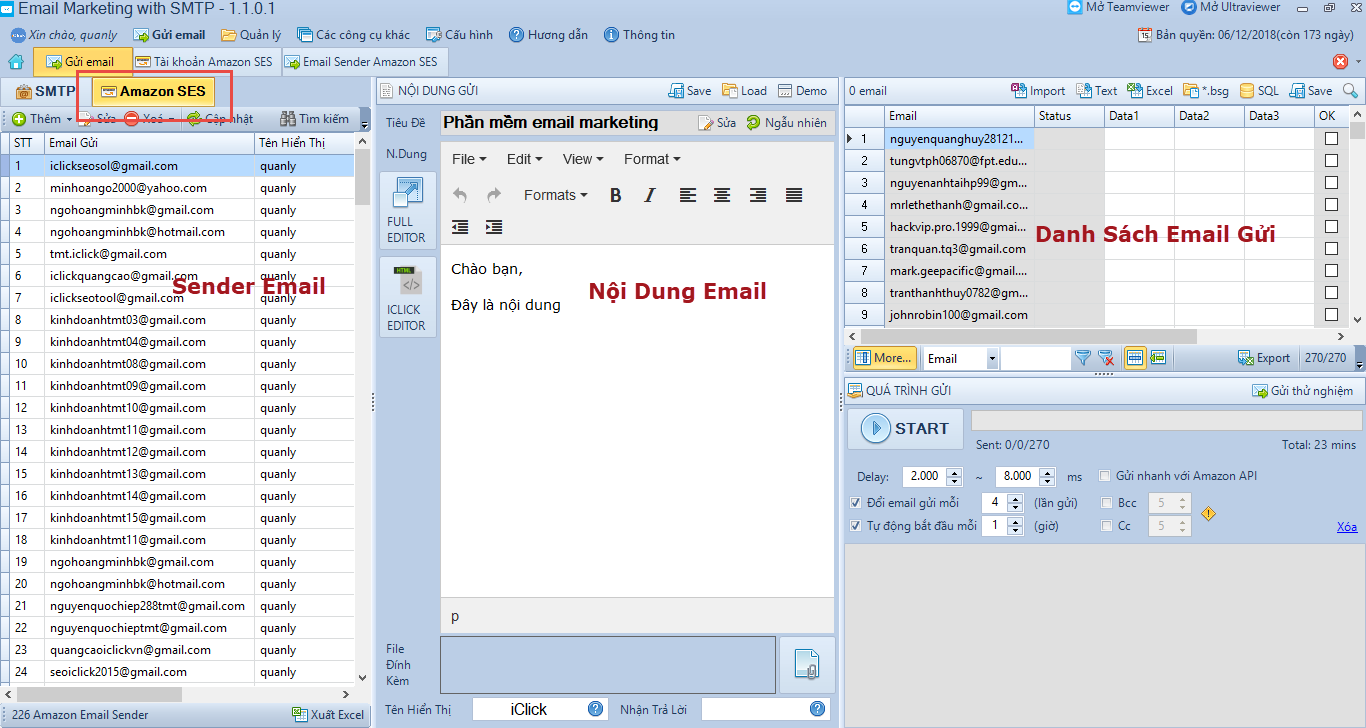Import email list with Import button
The width and height of the screenshot is (1366, 728).
click(1038, 91)
